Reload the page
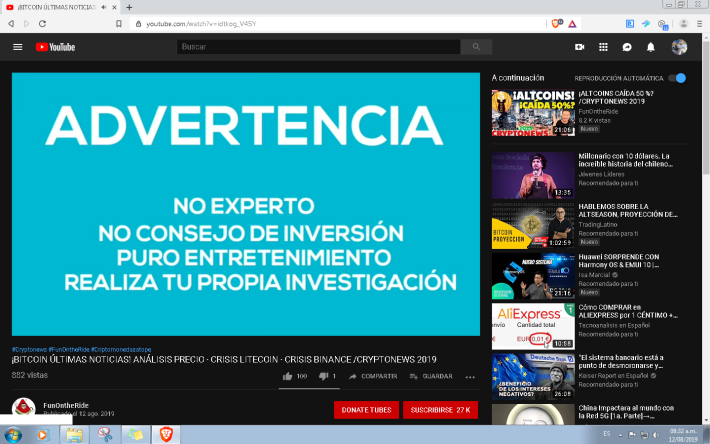710x444 pixels. pos(42,24)
